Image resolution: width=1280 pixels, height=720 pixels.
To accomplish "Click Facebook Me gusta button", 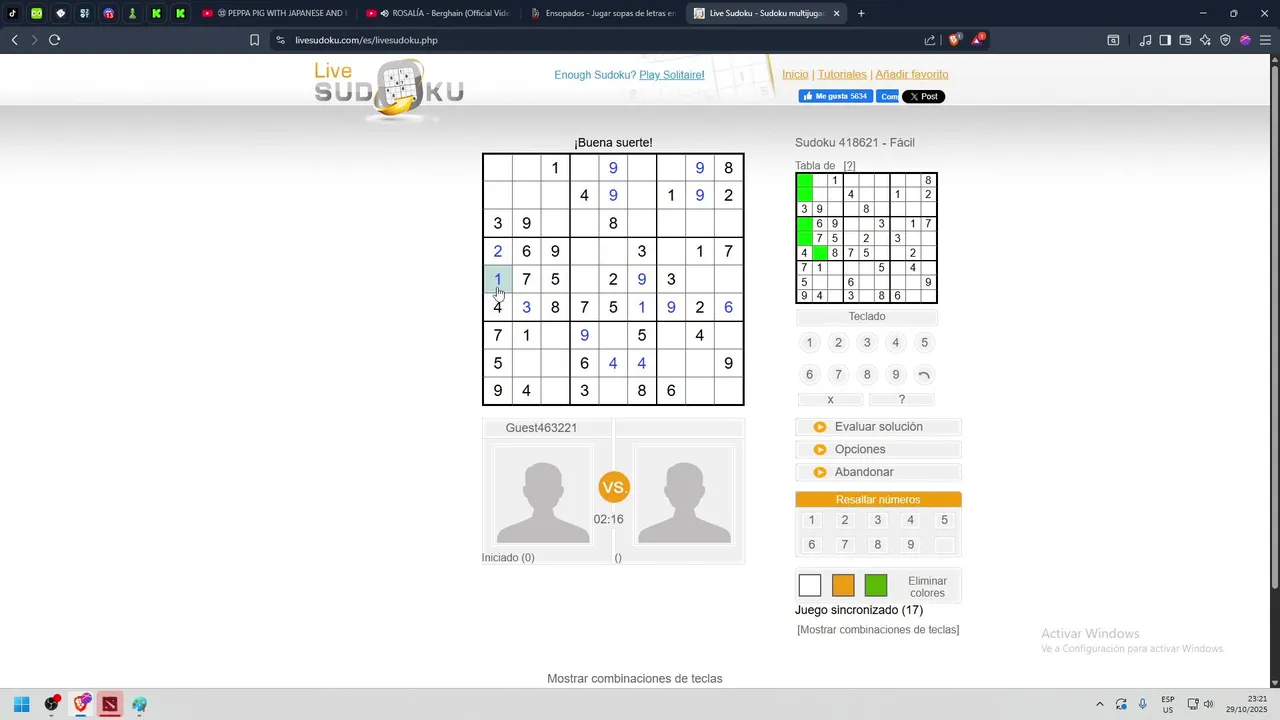I will pyautogui.click(x=836, y=96).
